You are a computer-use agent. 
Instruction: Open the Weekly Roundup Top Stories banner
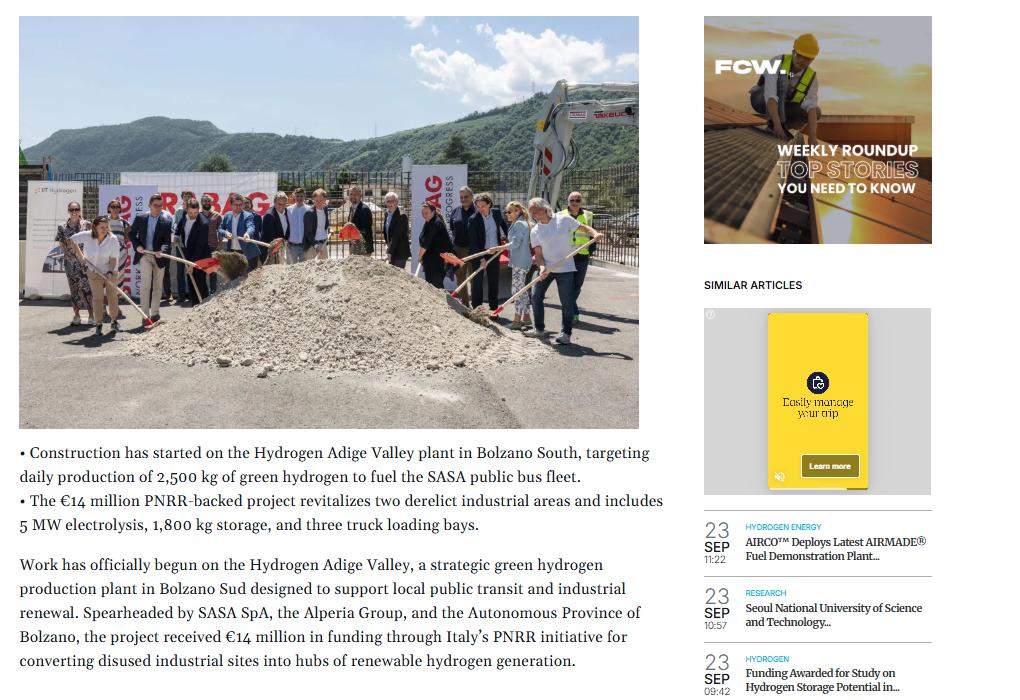(817, 130)
